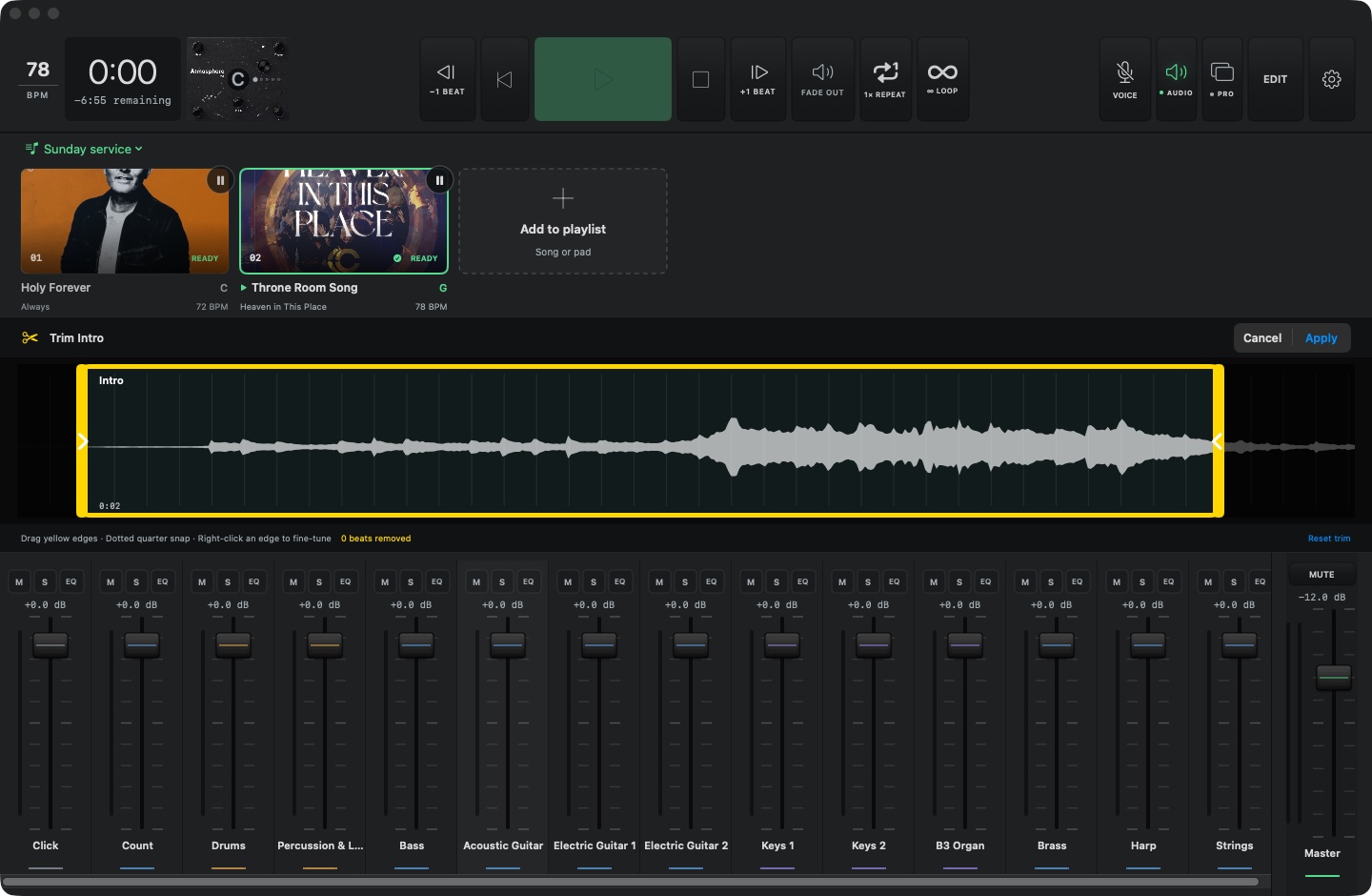
Task: Select the Holy Forever song thumbnail
Action: click(x=125, y=221)
